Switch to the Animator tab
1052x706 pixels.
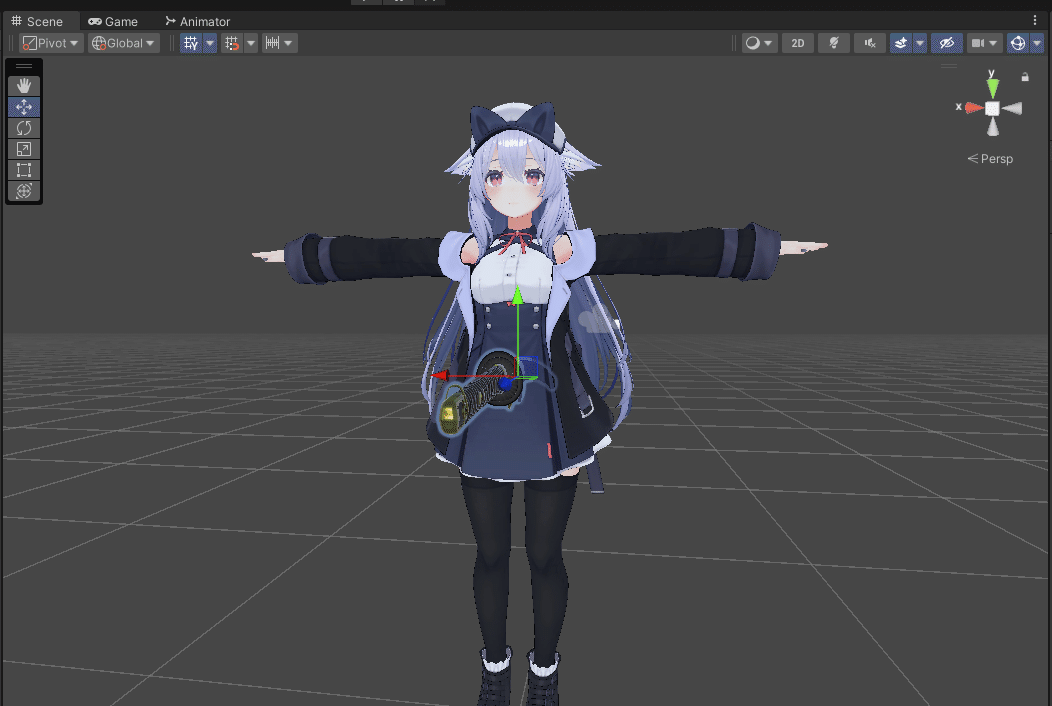coord(197,20)
